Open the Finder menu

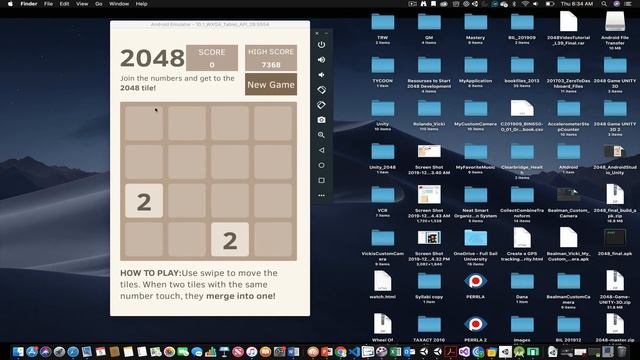29,4
